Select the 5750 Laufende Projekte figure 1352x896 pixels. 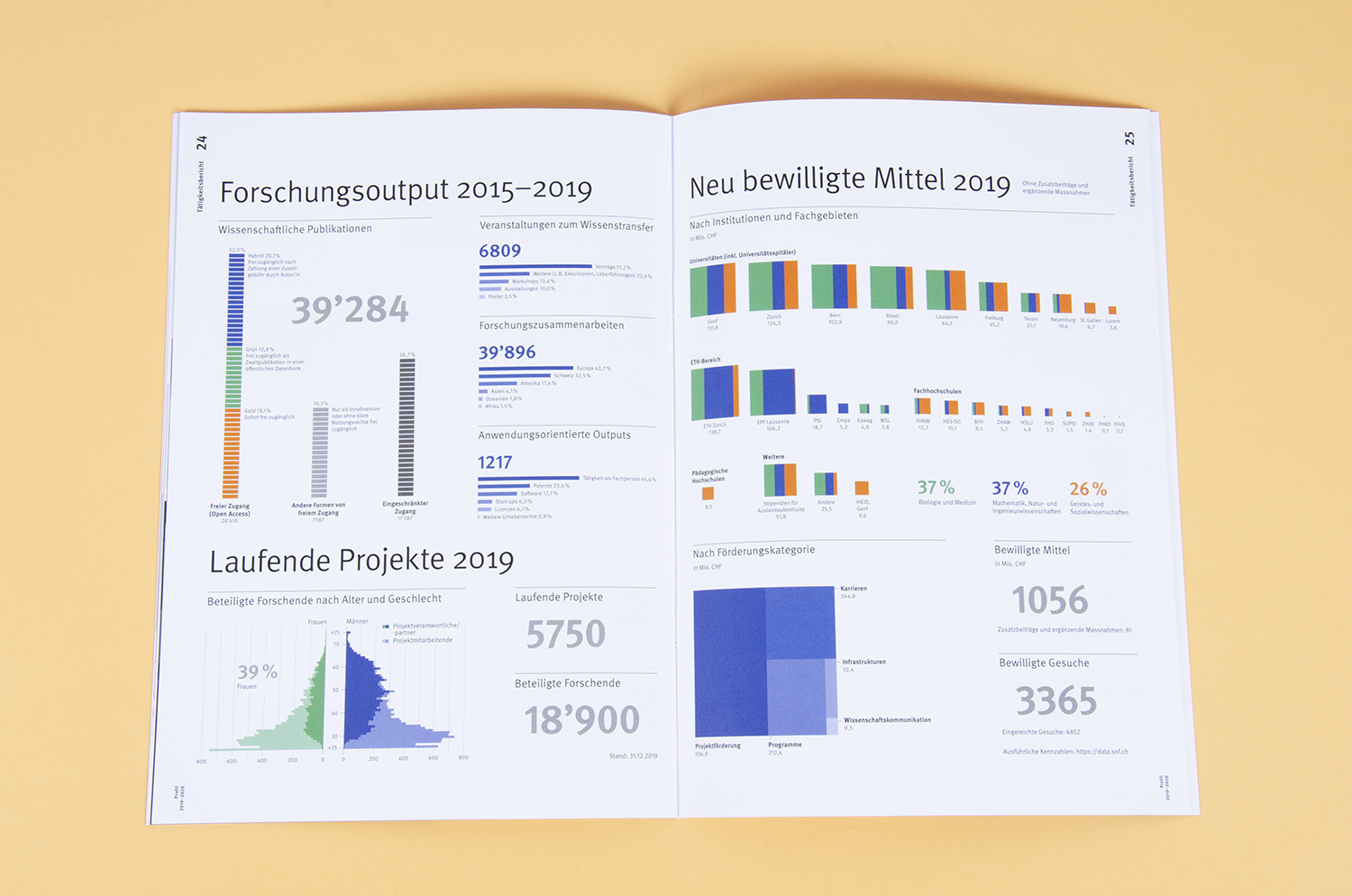pos(565,635)
